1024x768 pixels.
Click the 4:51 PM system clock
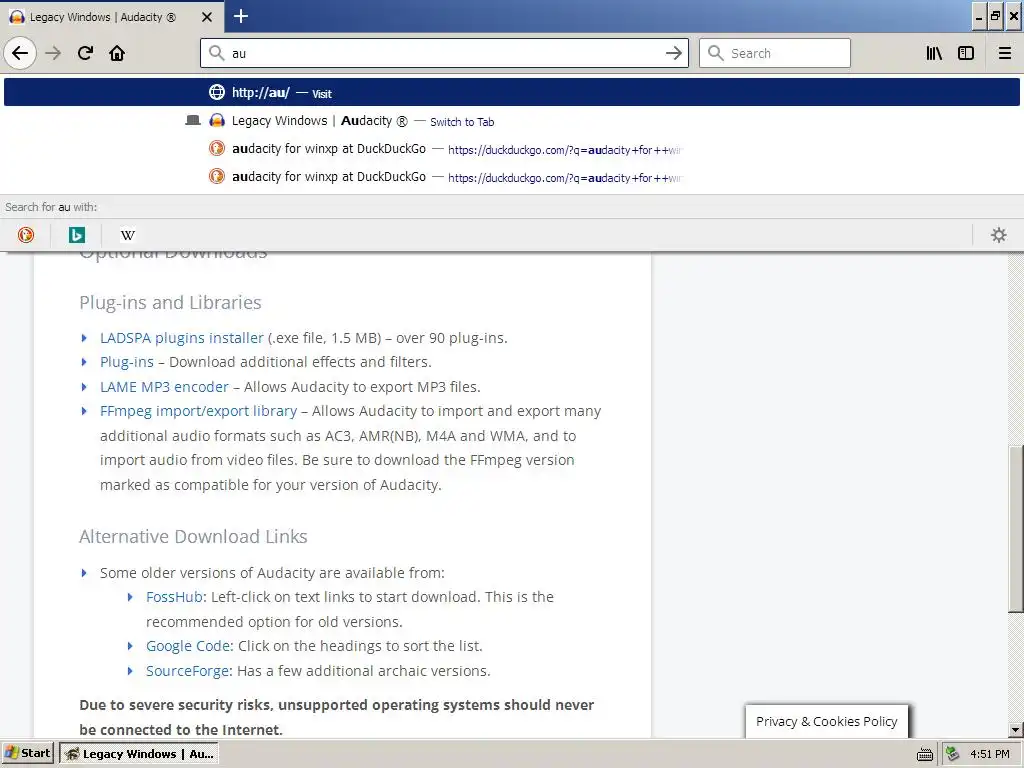click(989, 754)
